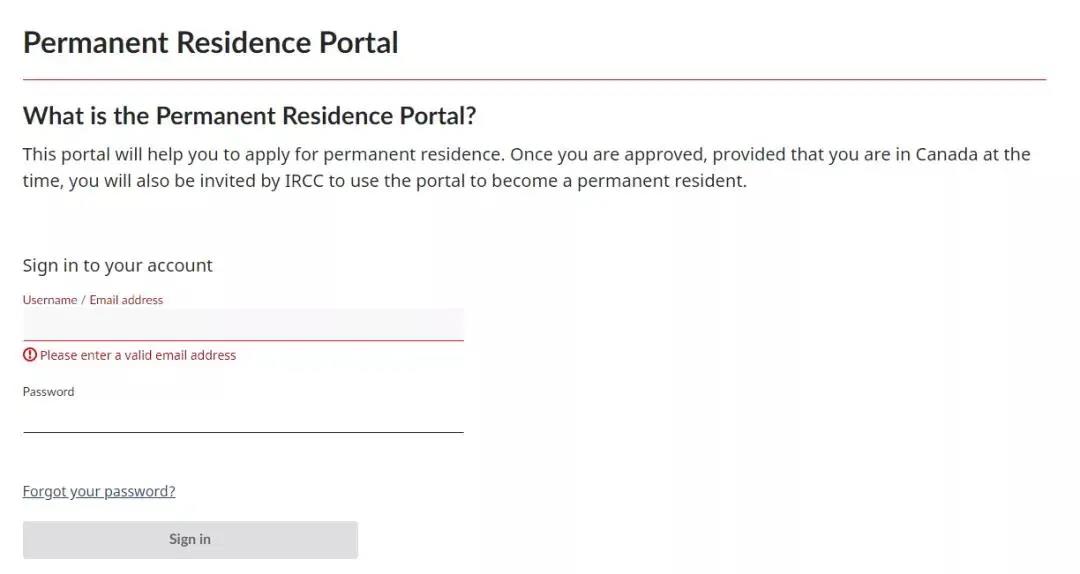
Task: Click the word 'IRCC' in the description
Action: [x=304, y=181]
